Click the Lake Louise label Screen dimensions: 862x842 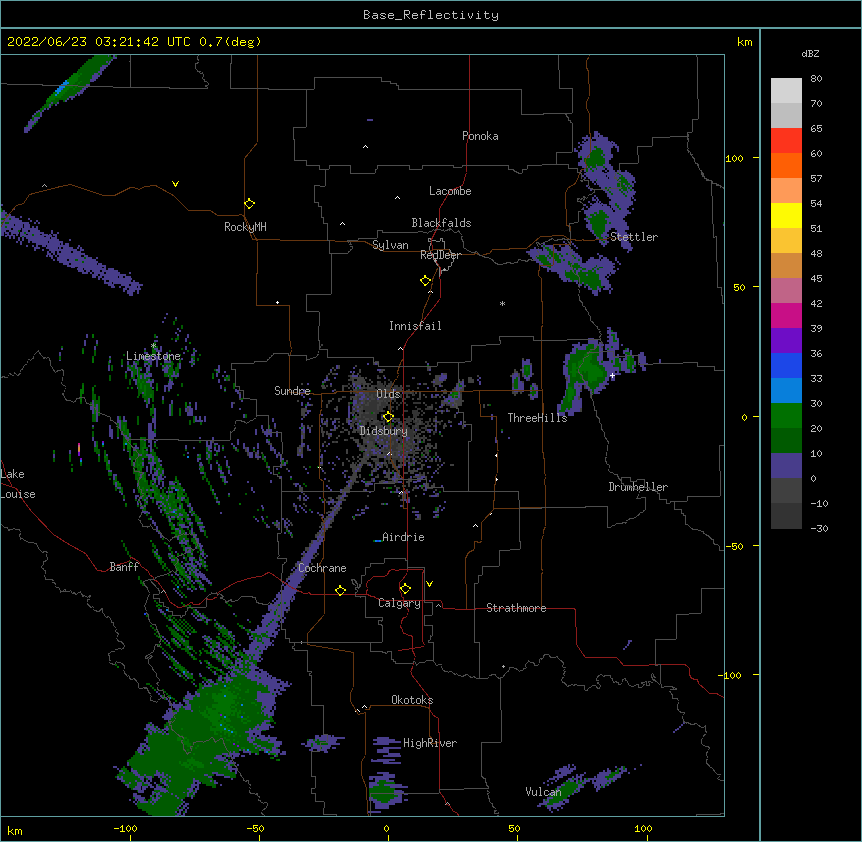pyautogui.click(x=18, y=484)
